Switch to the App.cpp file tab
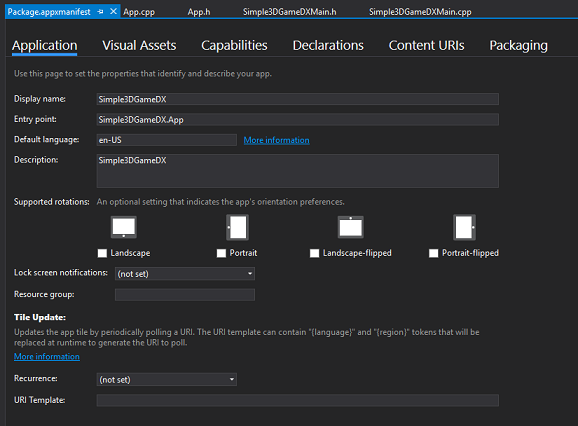 139,12
